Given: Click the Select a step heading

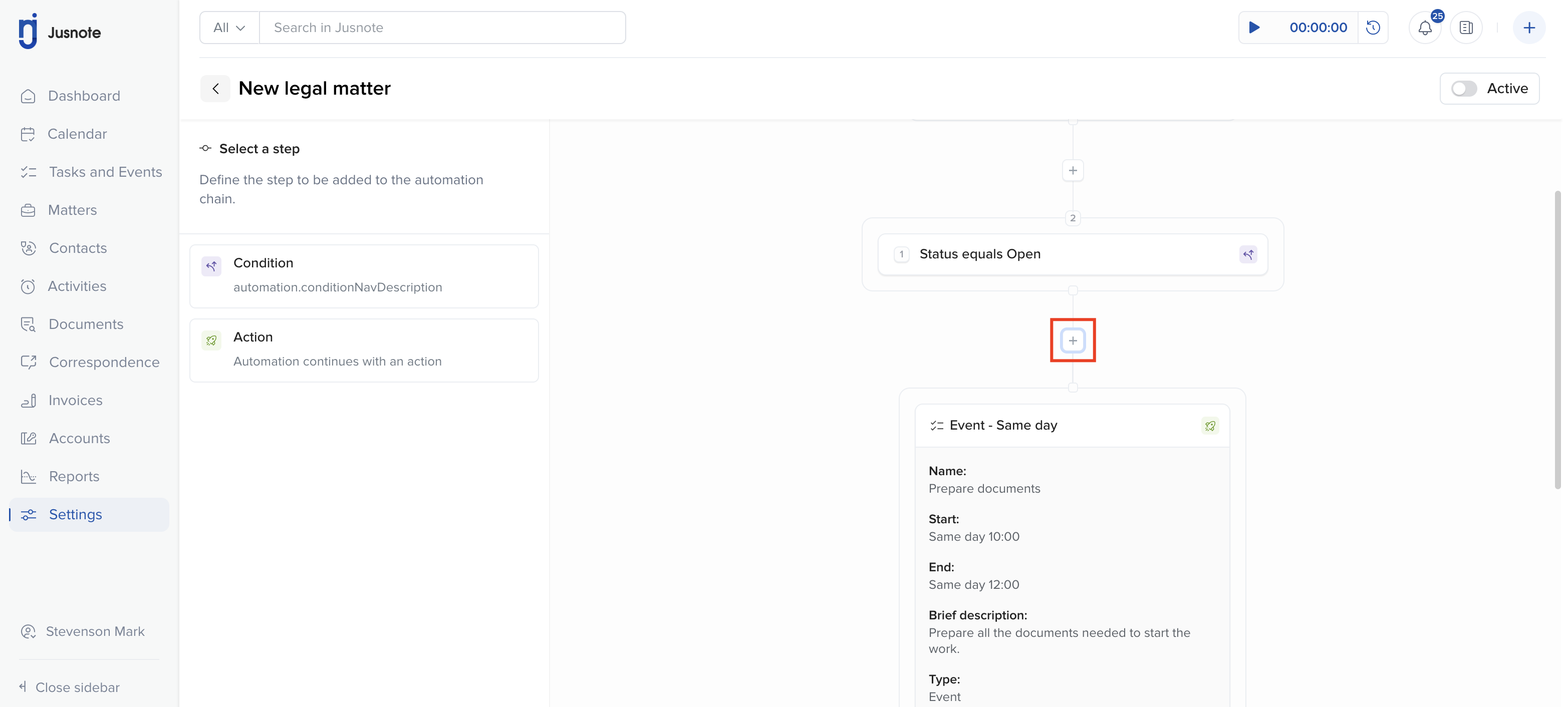Looking at the screenshot, I should 259,148.
